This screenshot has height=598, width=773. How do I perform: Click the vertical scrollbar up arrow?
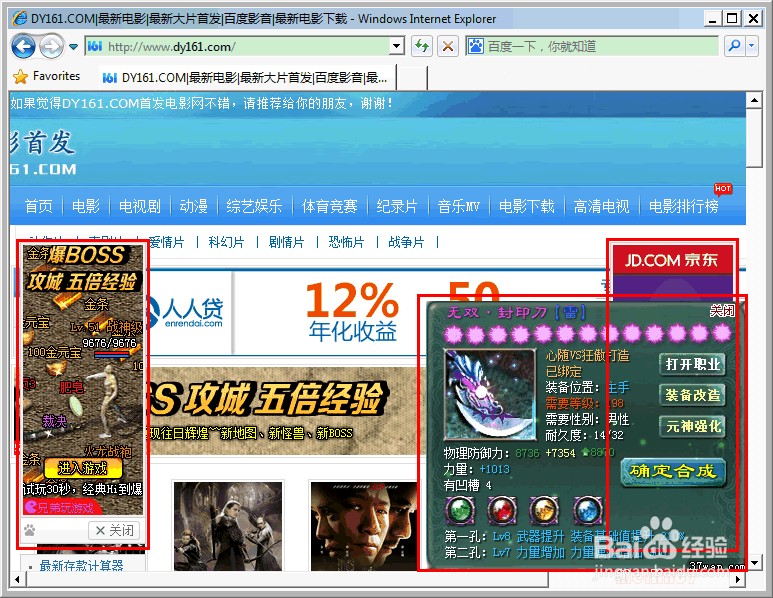[x=754, y=101]
